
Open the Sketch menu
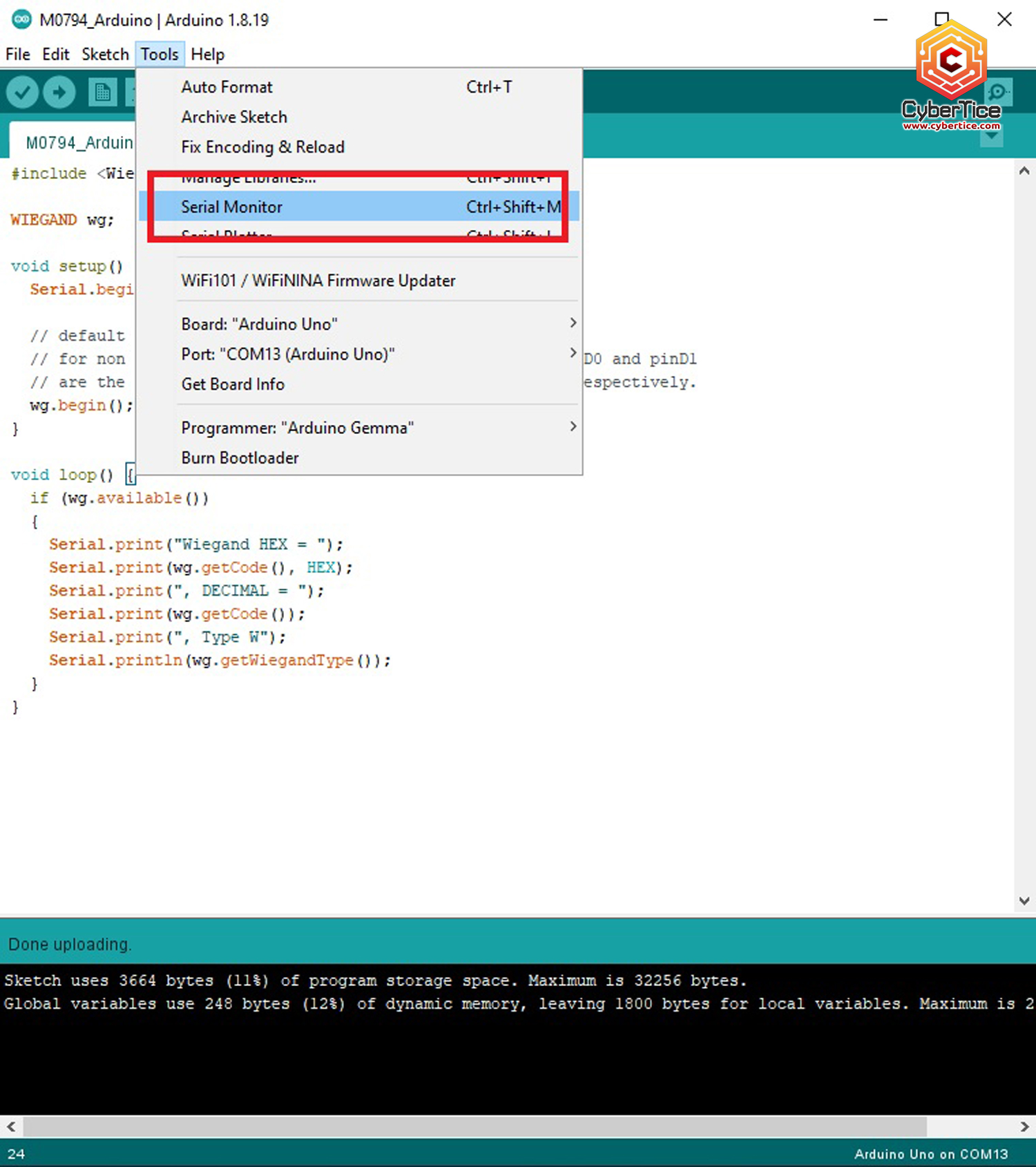(x=105, y=54)
